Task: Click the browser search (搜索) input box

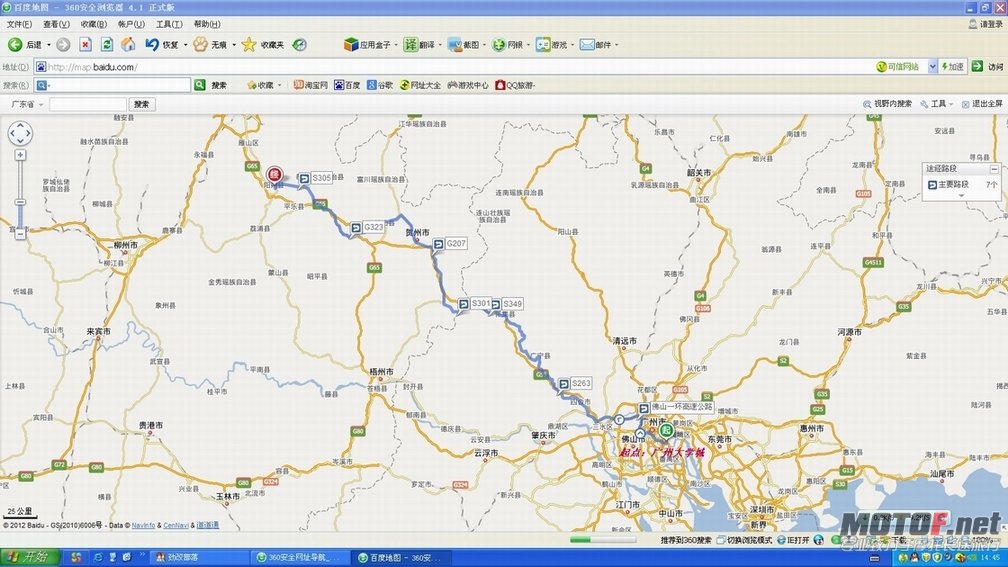Action: 120,85
